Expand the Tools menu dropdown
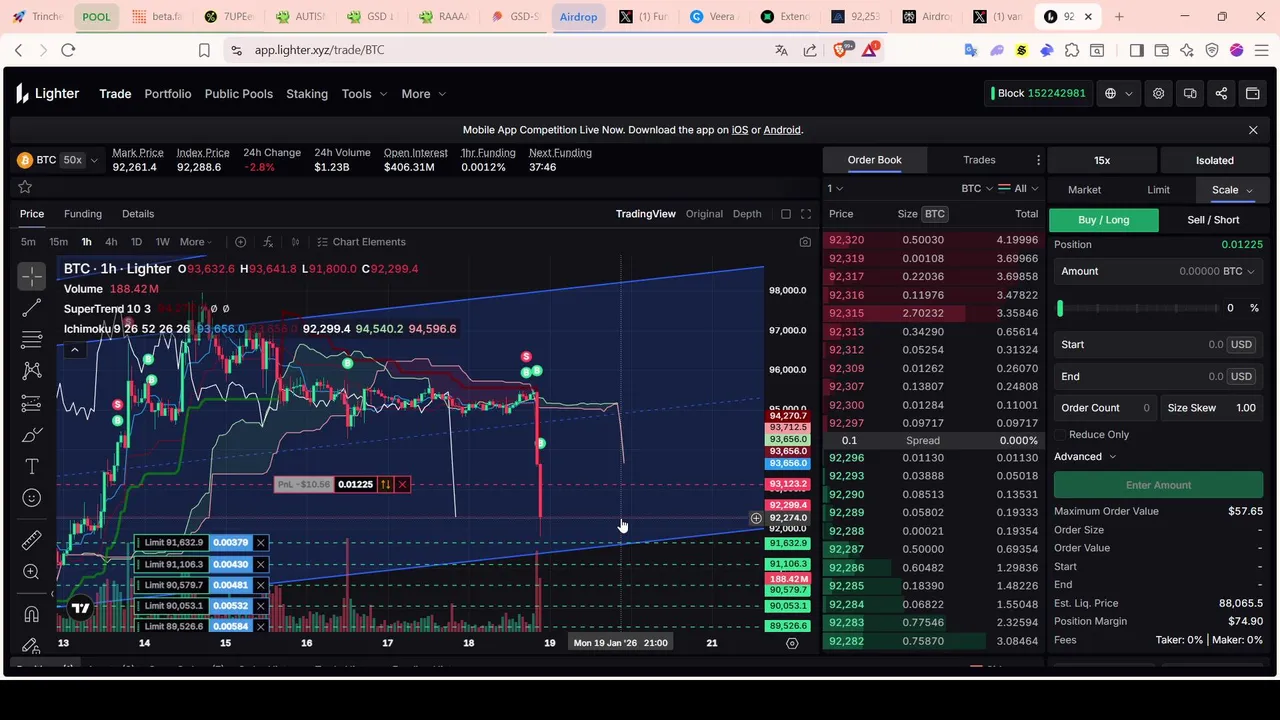Viewport: 1280px width, 720px height. coord(364,94)
